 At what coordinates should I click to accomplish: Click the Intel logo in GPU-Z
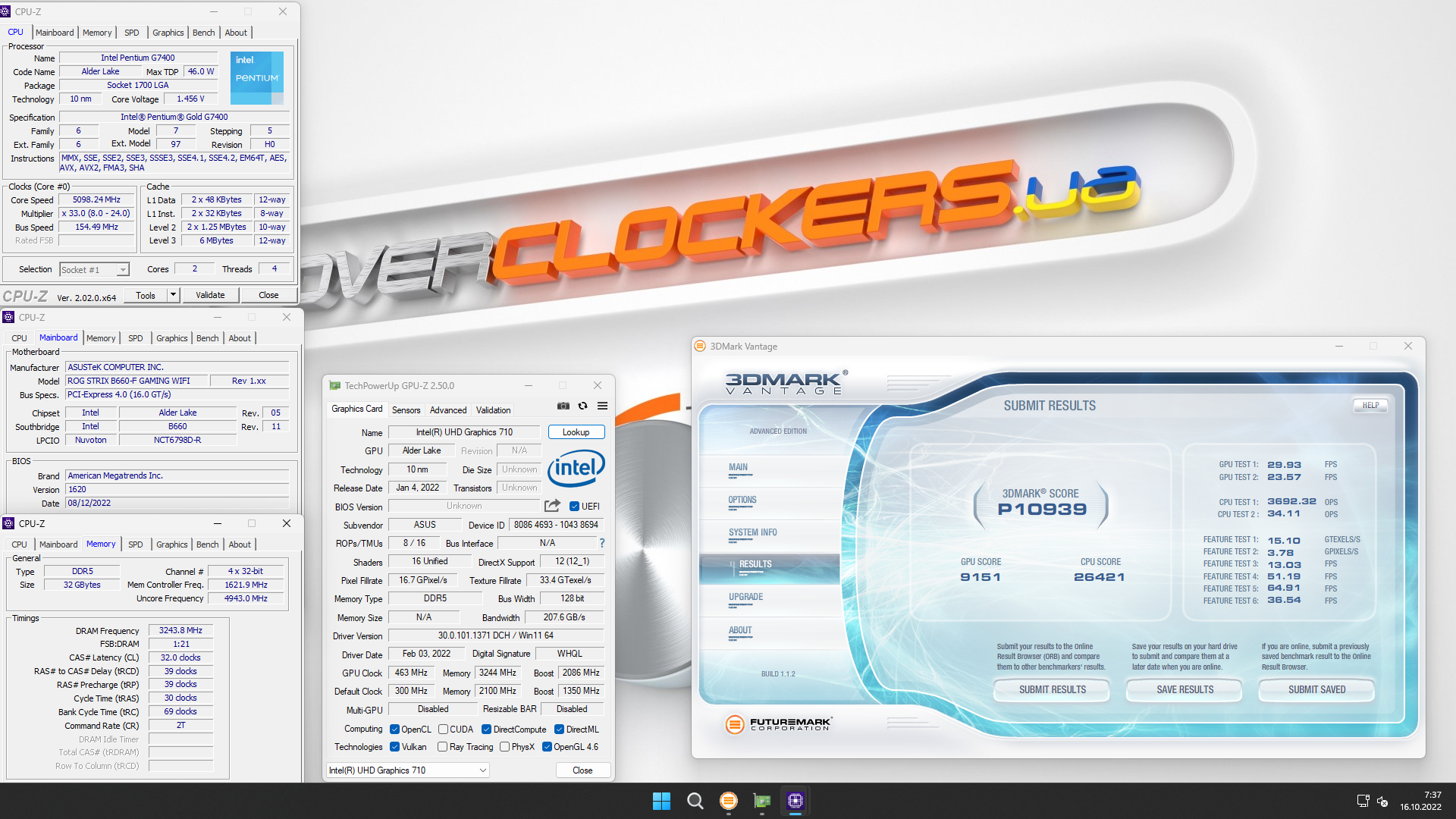click(576, 468)
